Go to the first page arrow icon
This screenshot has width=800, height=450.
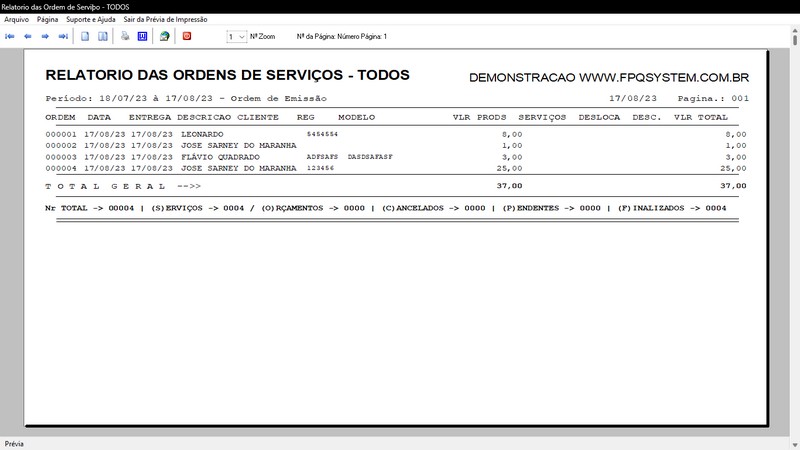click(x=10, y=36)
